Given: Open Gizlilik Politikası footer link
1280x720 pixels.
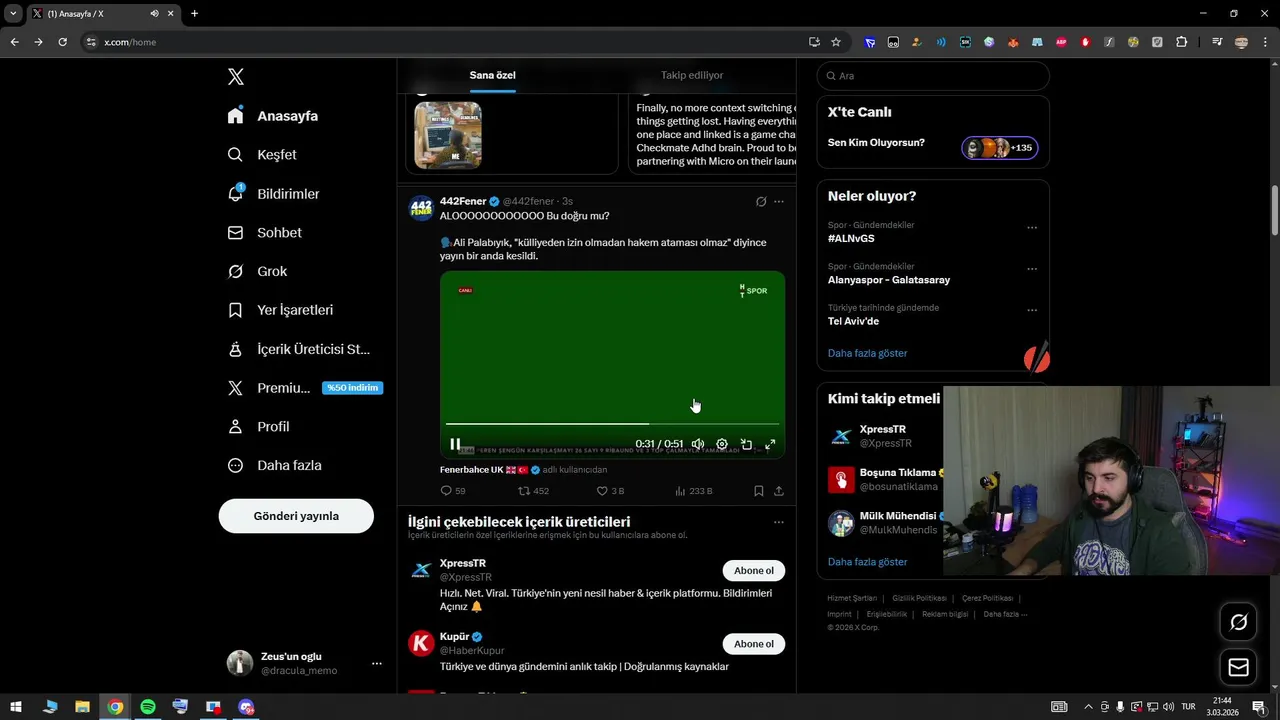Looking at the screenshot, I should pyautogui.click(x=920, y=598).
